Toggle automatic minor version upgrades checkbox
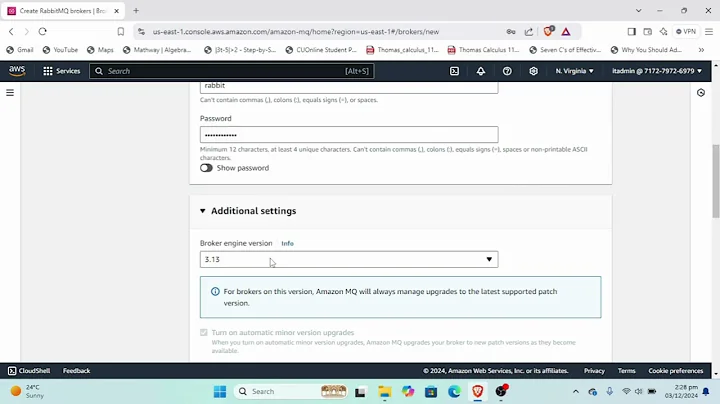Viewport: 720px width, 404px height. pyautogui.click(x=204, y=332)
